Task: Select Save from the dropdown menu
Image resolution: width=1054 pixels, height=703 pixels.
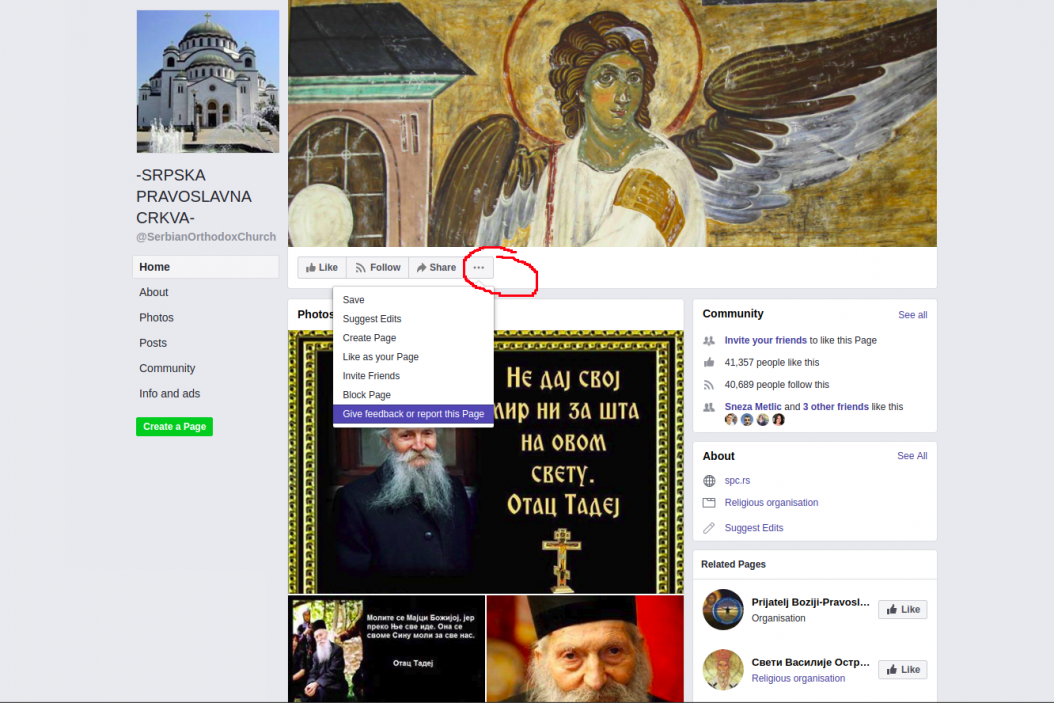Action: click(x=413, y=300)
